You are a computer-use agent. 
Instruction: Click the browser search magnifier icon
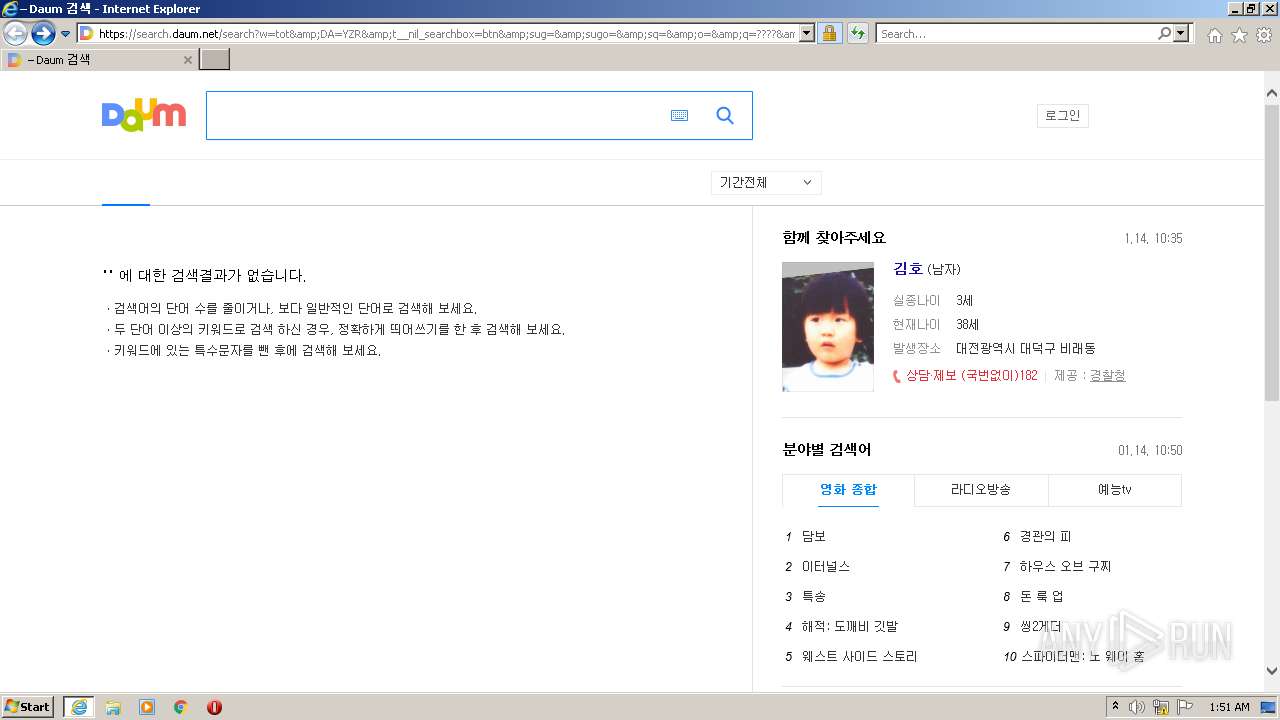1164,34
